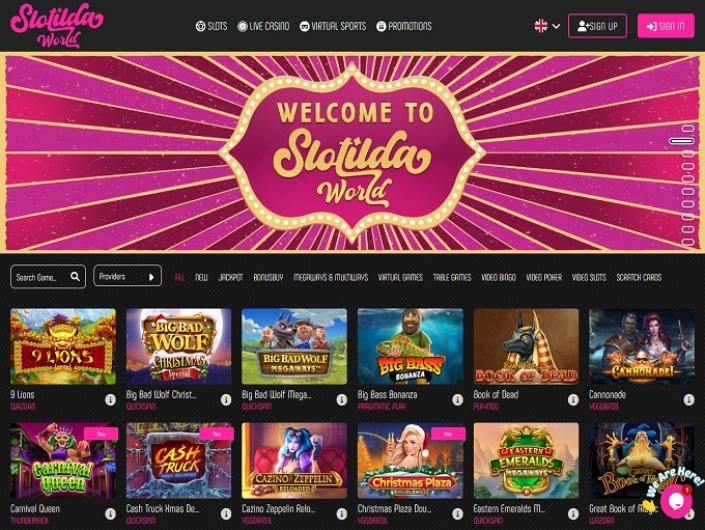Viewport: 705px width, 530px height.
Task: Click the Slotilda World logo
Action: 57,26
